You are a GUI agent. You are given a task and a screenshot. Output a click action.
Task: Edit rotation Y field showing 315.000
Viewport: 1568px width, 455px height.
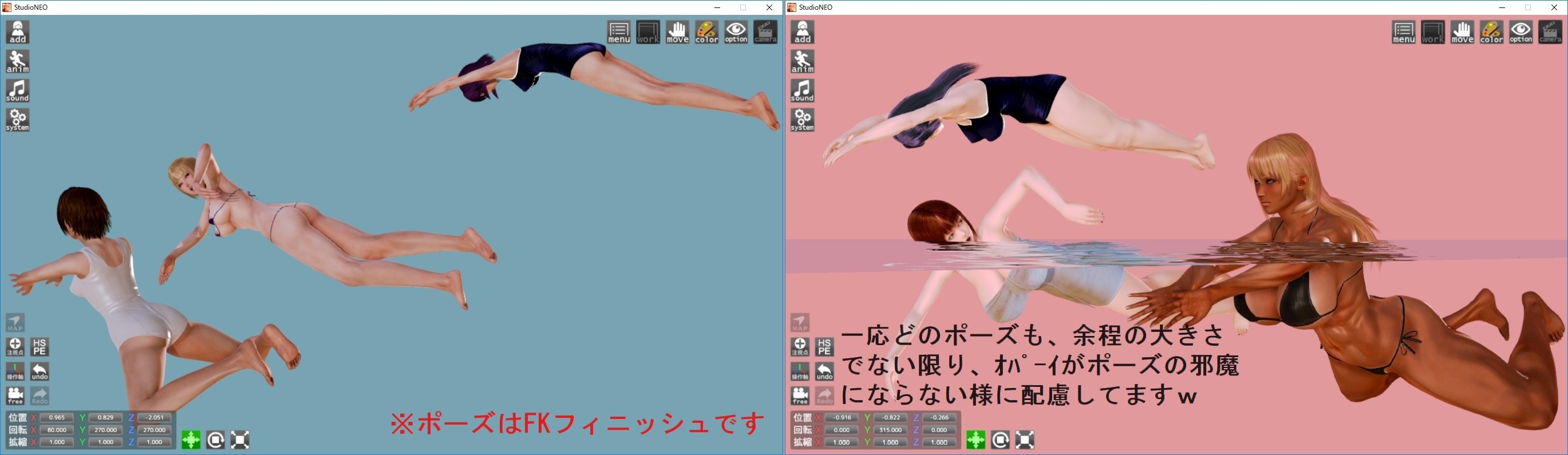(890, 429)
